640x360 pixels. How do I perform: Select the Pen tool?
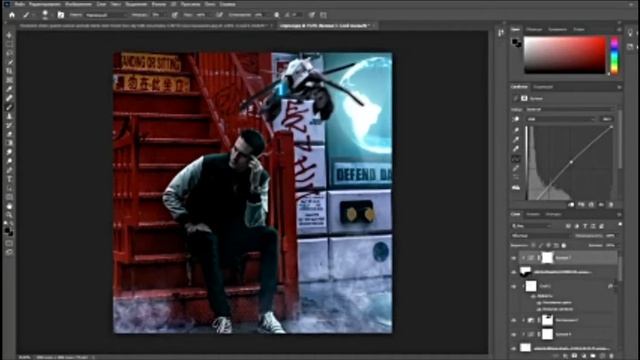pos(9,170)
